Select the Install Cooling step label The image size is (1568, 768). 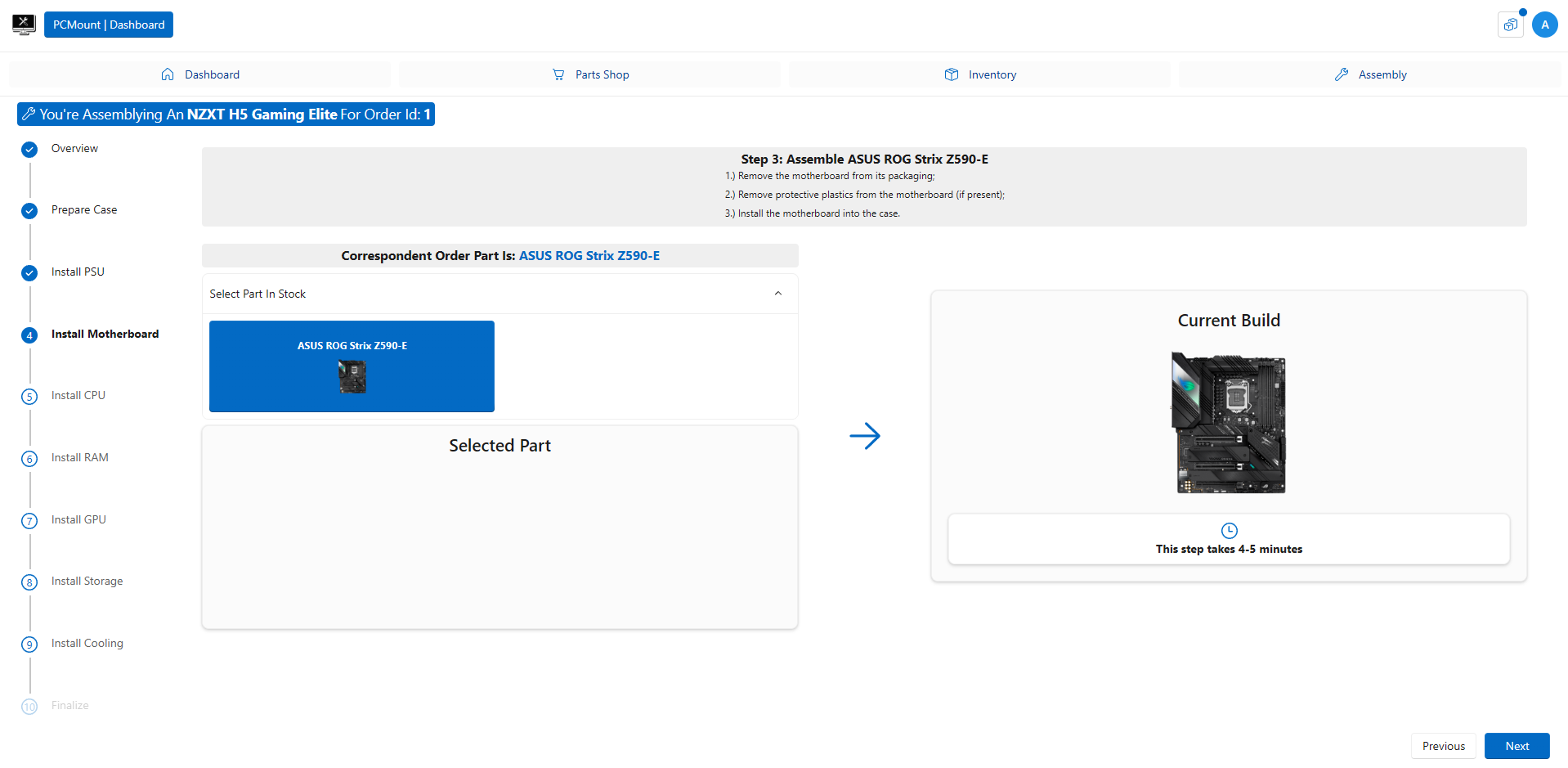pyautogui.click(x=87, y=644)
